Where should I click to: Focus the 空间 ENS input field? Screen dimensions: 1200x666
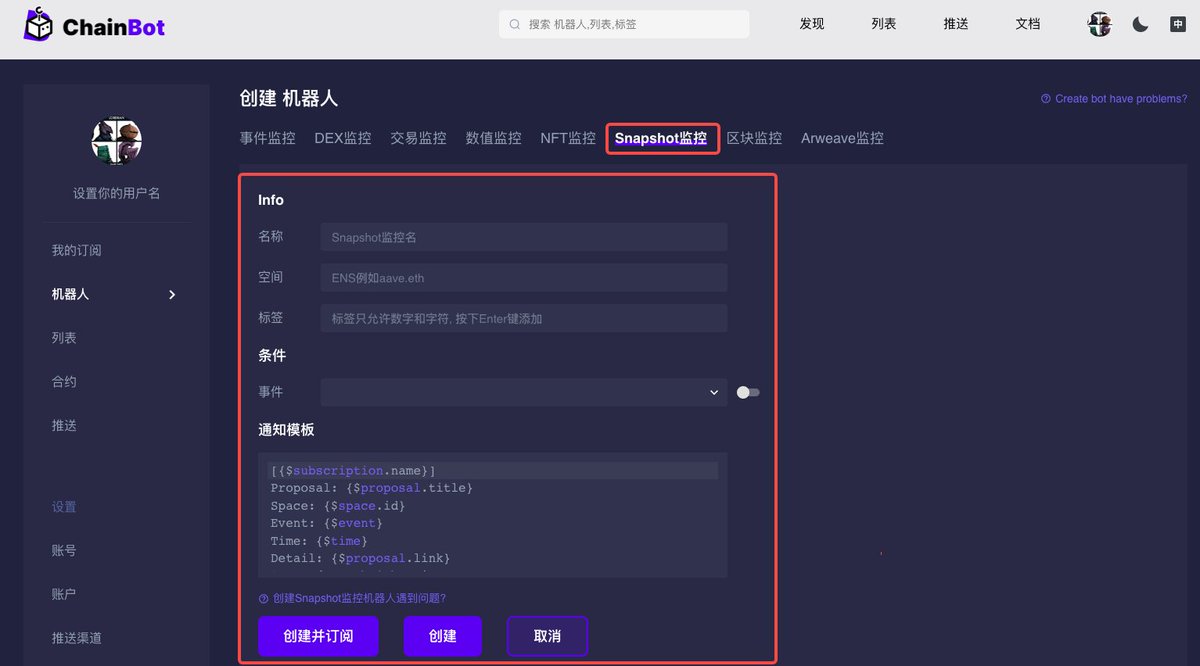click(524, 277)
